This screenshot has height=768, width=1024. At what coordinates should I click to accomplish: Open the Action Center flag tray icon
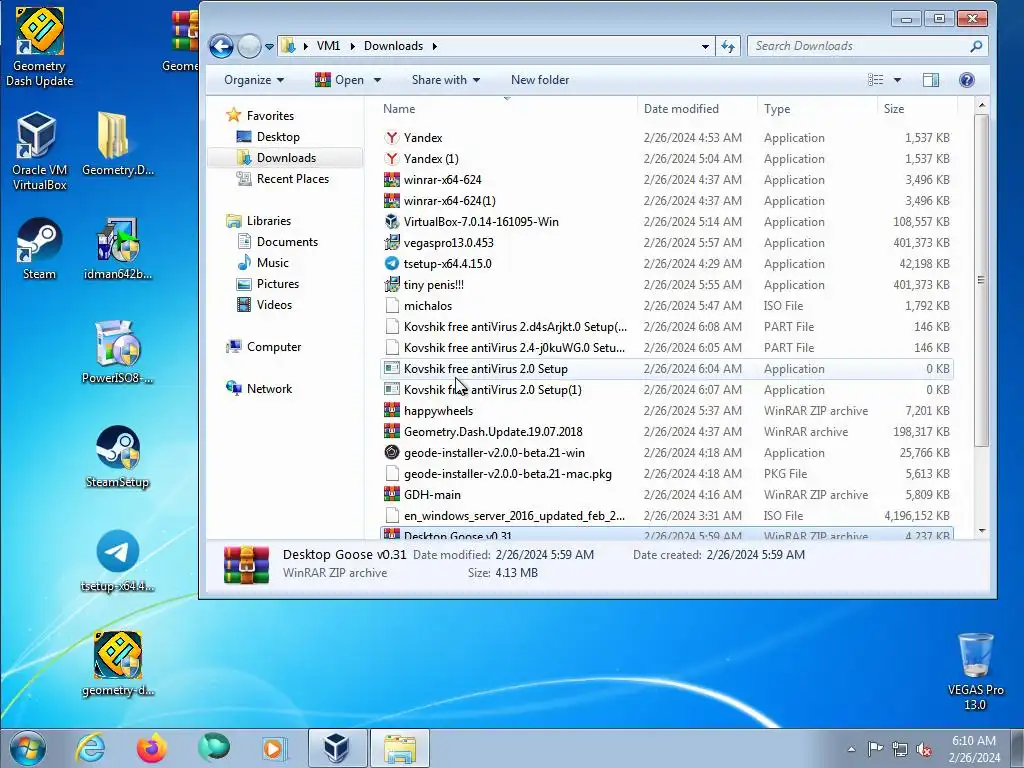coord(875,748)
